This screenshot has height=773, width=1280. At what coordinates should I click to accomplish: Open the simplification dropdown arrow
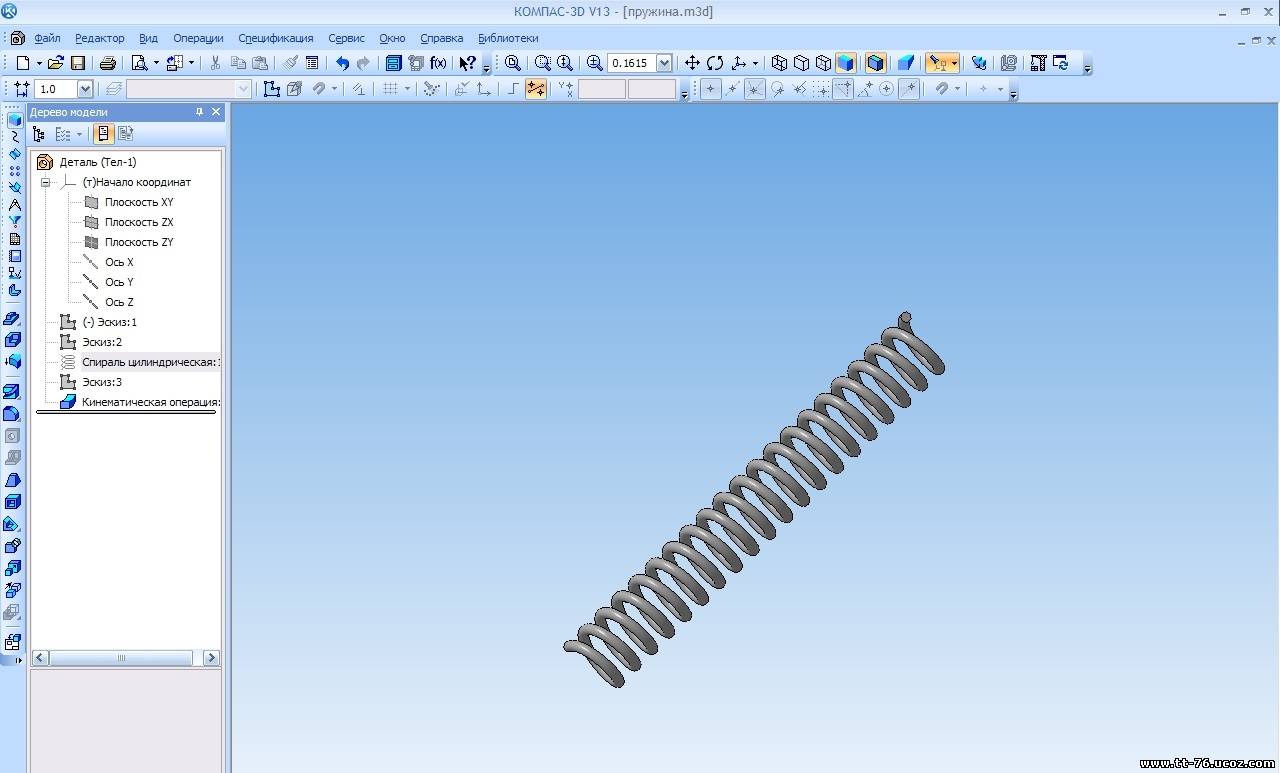[955, 63]
